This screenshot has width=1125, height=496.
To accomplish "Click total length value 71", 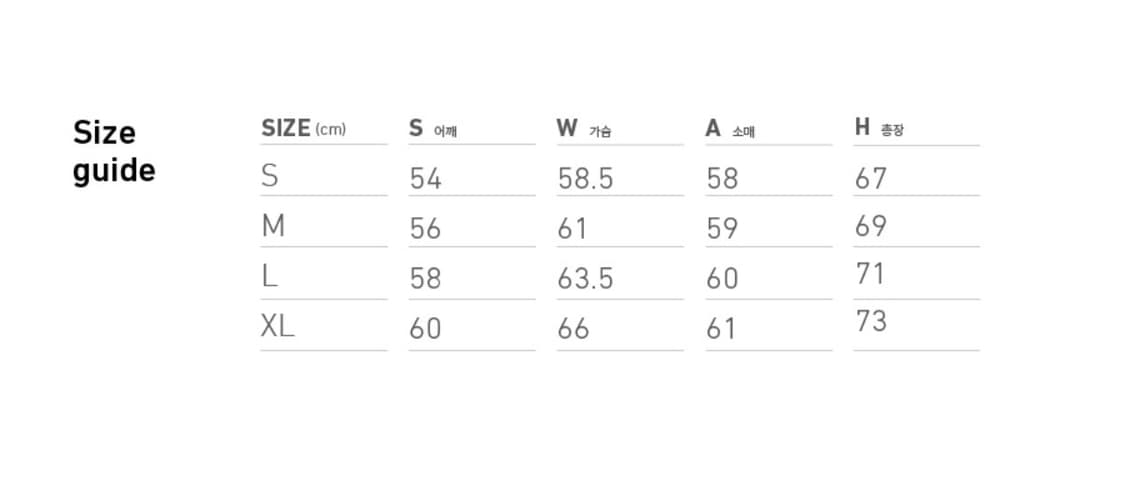I will tap(870, 274).
